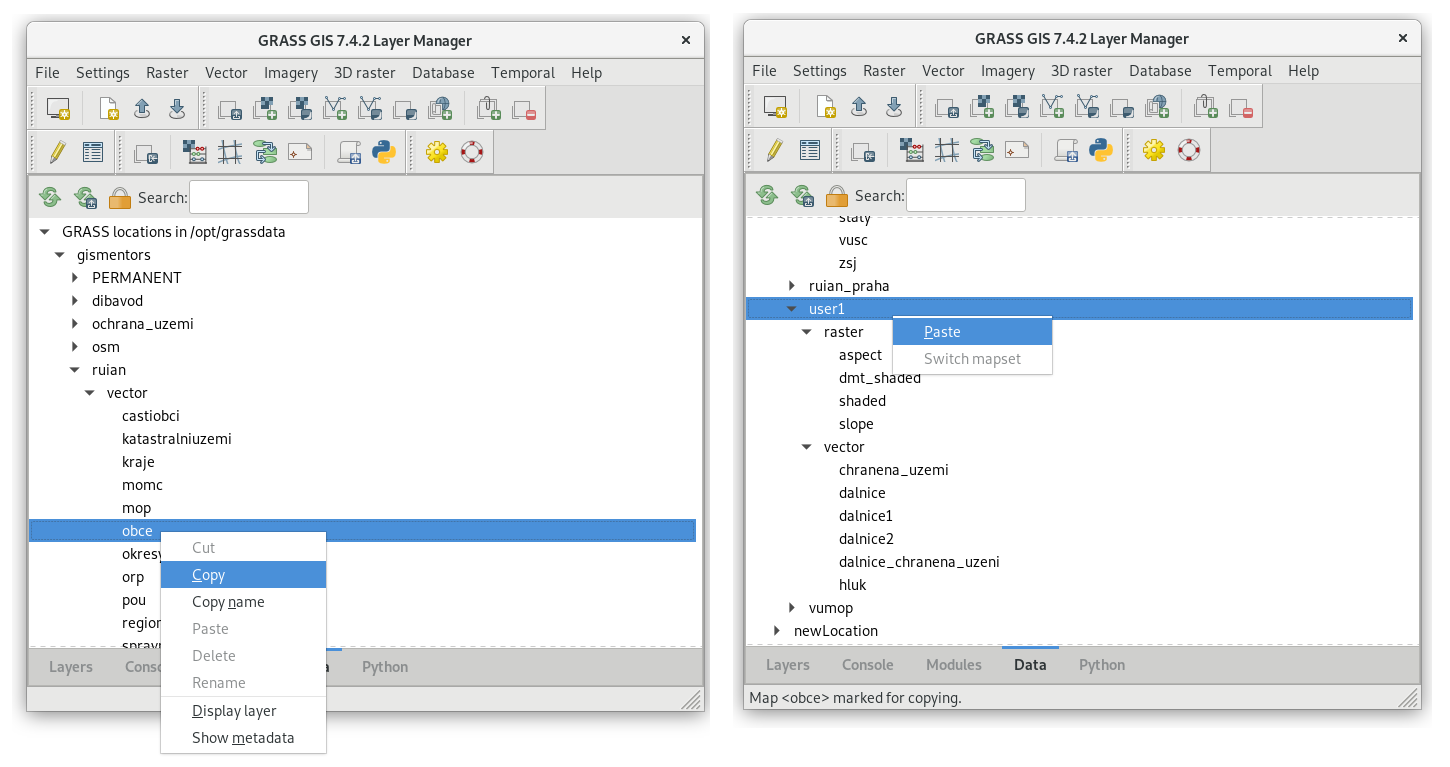
Task: Reload current mapset icon in right window
Action: click(803, 195)
